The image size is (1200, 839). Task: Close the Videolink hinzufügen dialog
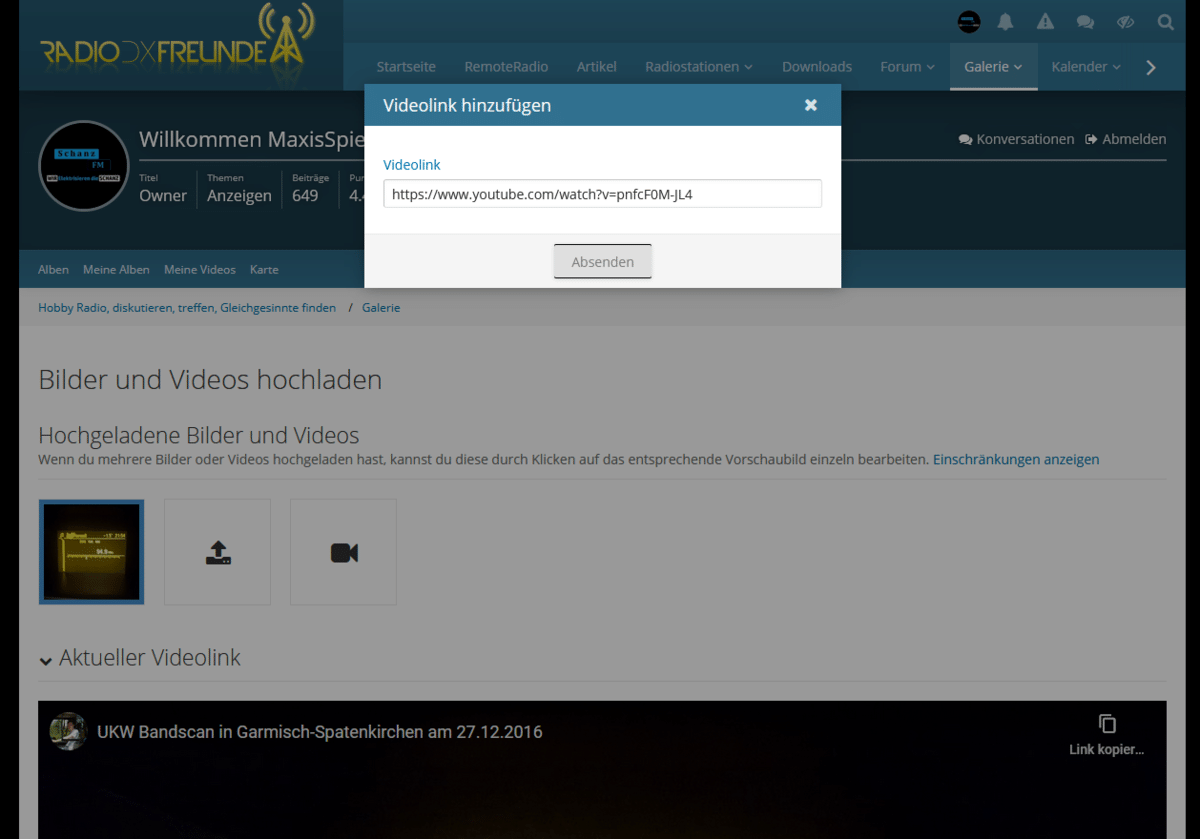(811, 105)
